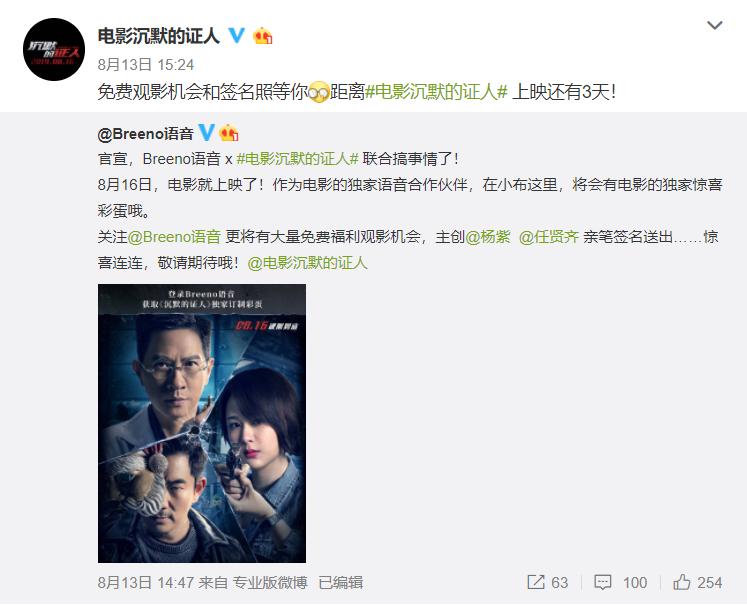Open the post options chevron menu

point(715,25)
